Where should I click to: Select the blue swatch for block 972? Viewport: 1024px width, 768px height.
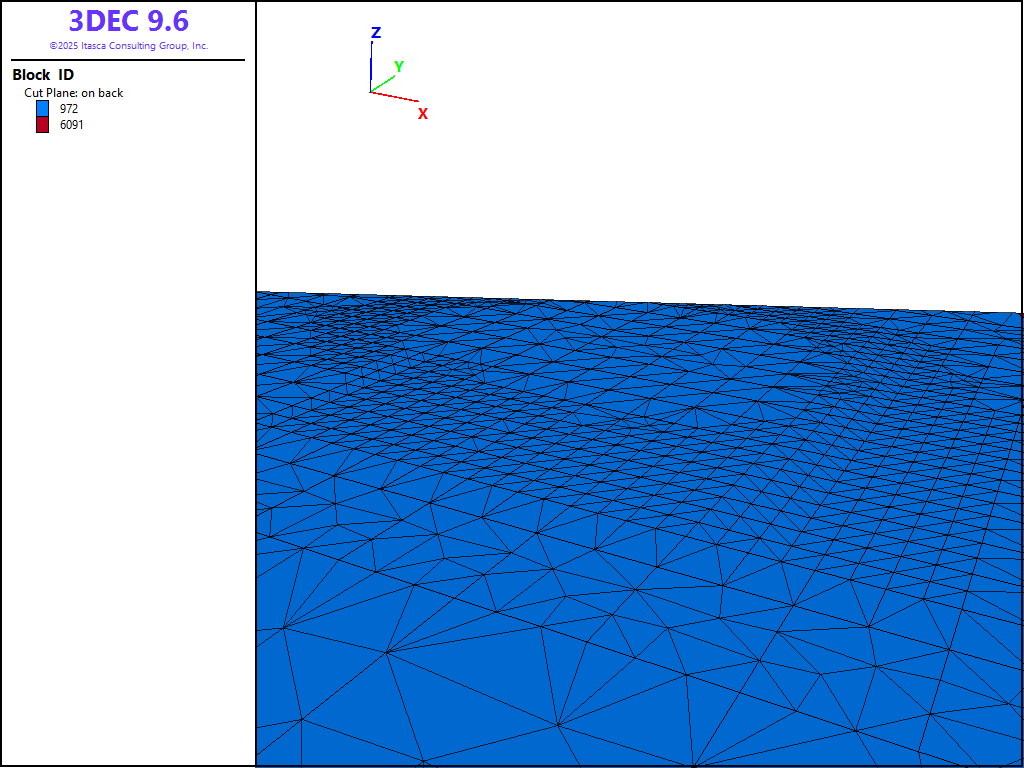(x=42, y=108)
